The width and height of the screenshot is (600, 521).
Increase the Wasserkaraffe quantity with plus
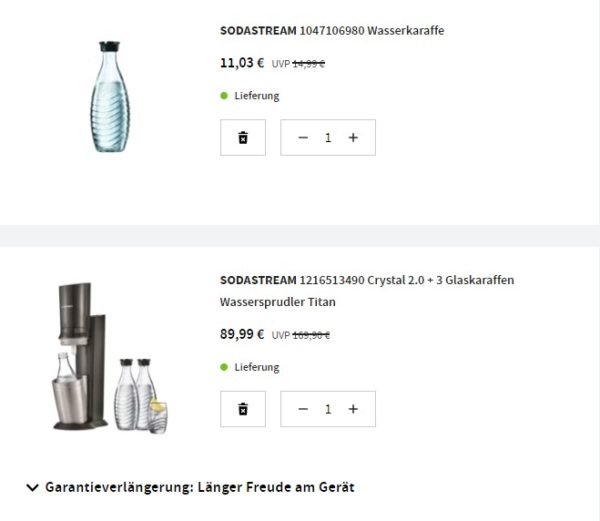[x=353, y=138]
